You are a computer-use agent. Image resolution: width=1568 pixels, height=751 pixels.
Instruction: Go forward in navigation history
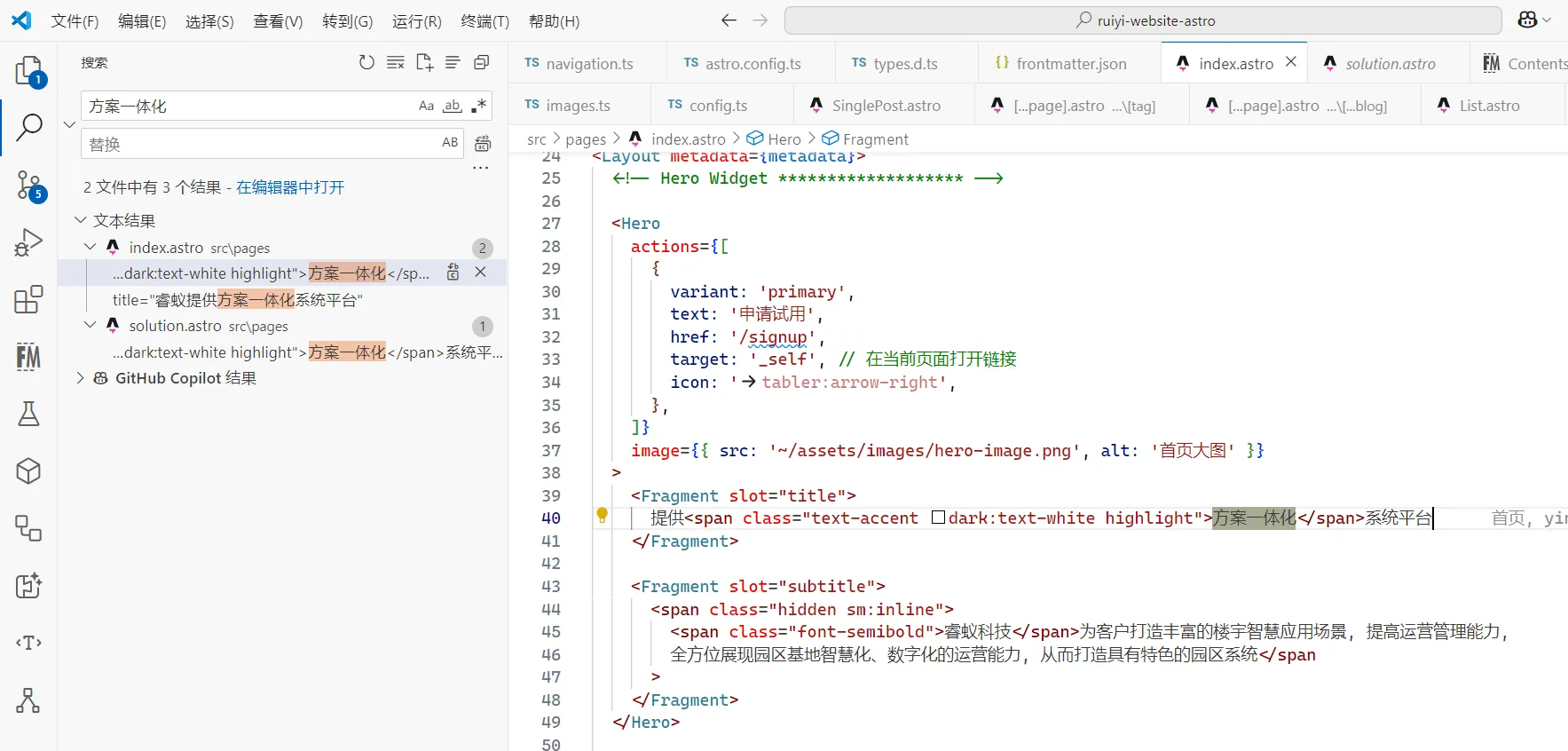tap(760, 20)
